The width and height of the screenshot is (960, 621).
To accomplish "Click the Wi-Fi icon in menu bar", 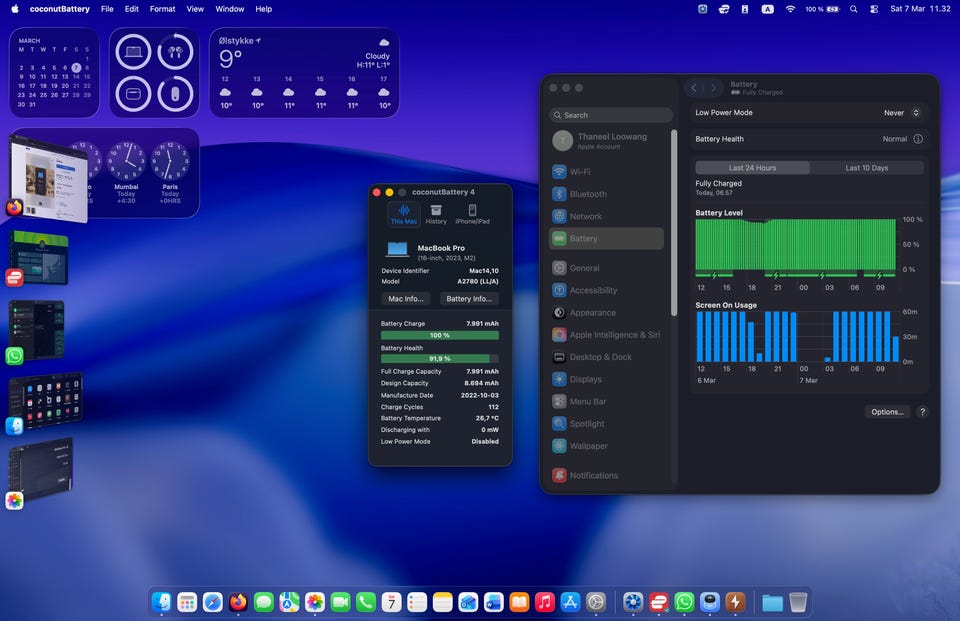I will (x=790, y=9).
